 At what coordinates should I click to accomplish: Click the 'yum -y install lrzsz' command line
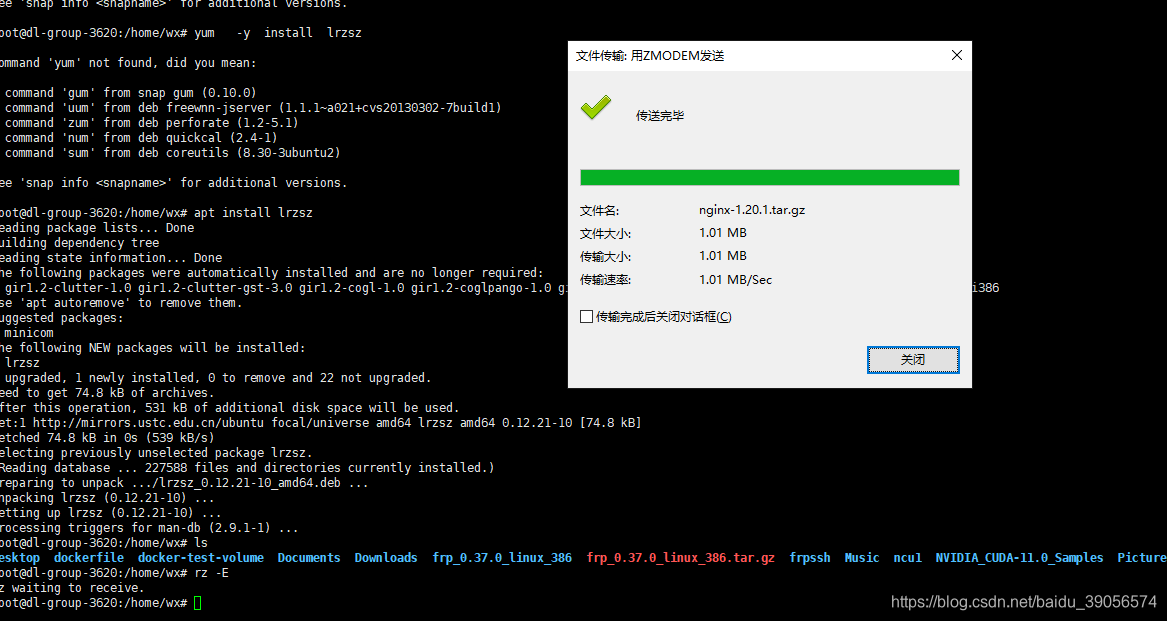coord(181,33)
